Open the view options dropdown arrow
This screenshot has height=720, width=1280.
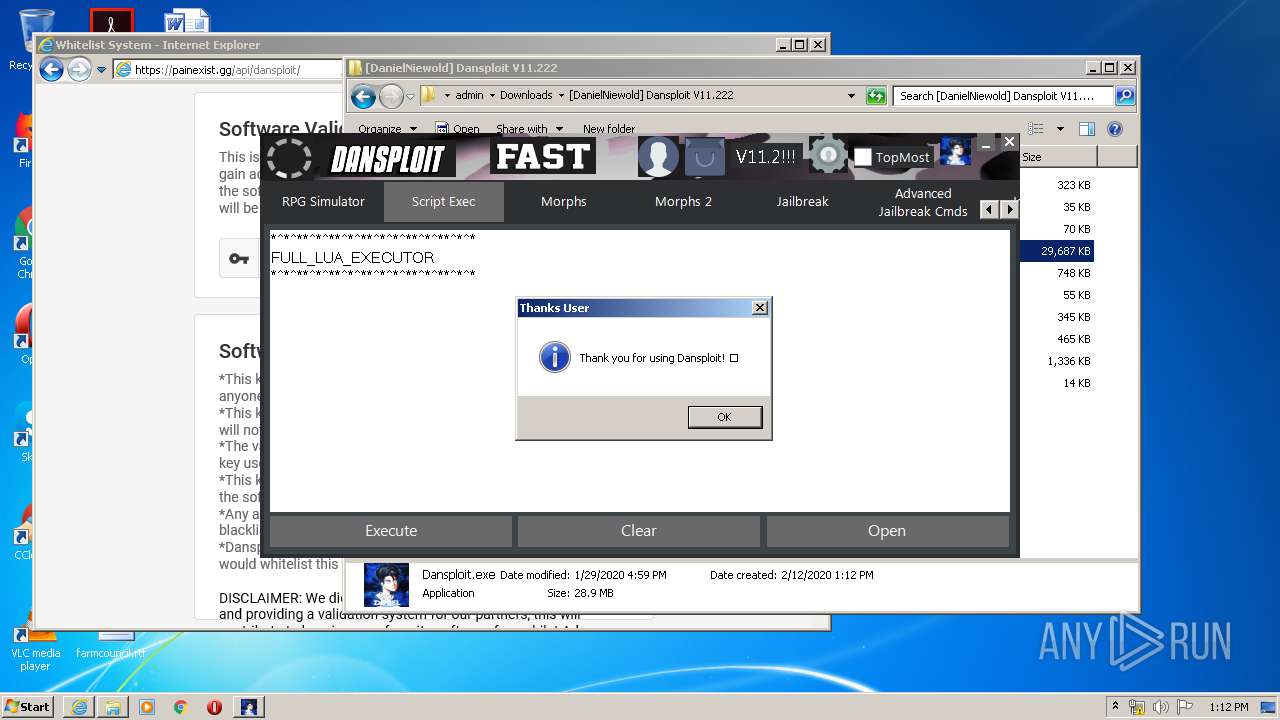(1060, 129)
